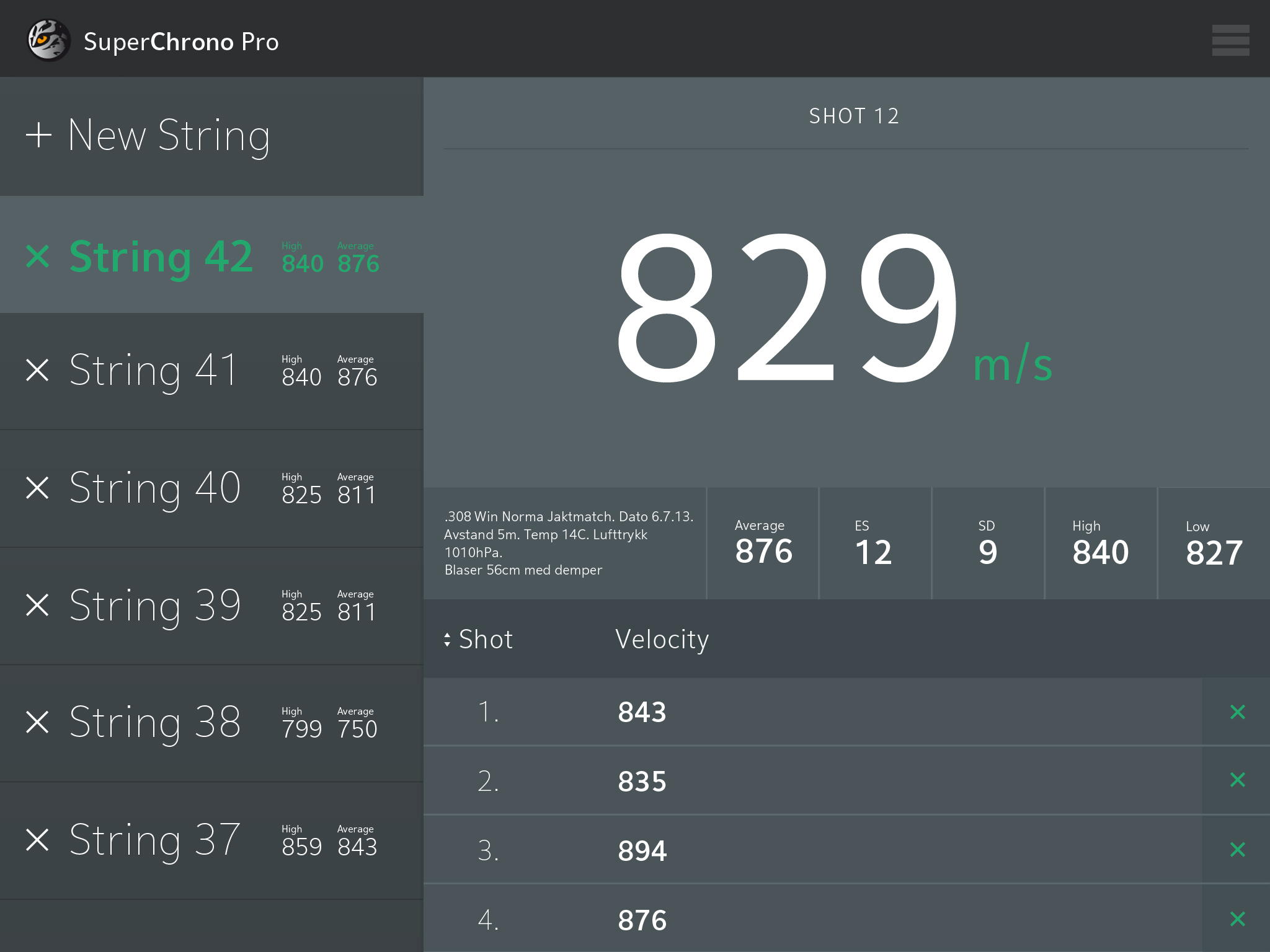The height and width of the screenshot is (952, 1270).
Task: Select the SD 9 stat tile
Action: [988, 543]
